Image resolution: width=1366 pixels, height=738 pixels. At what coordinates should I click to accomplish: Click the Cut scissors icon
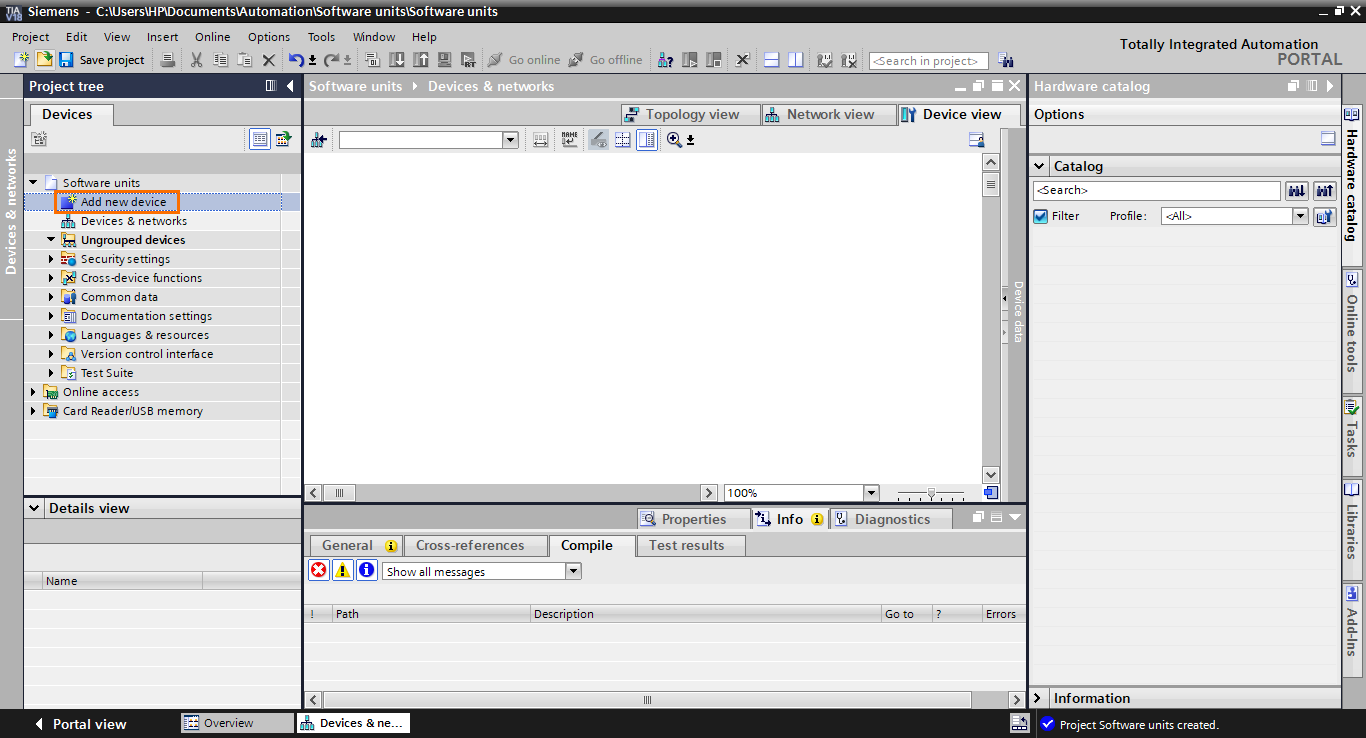coord(196,60)
